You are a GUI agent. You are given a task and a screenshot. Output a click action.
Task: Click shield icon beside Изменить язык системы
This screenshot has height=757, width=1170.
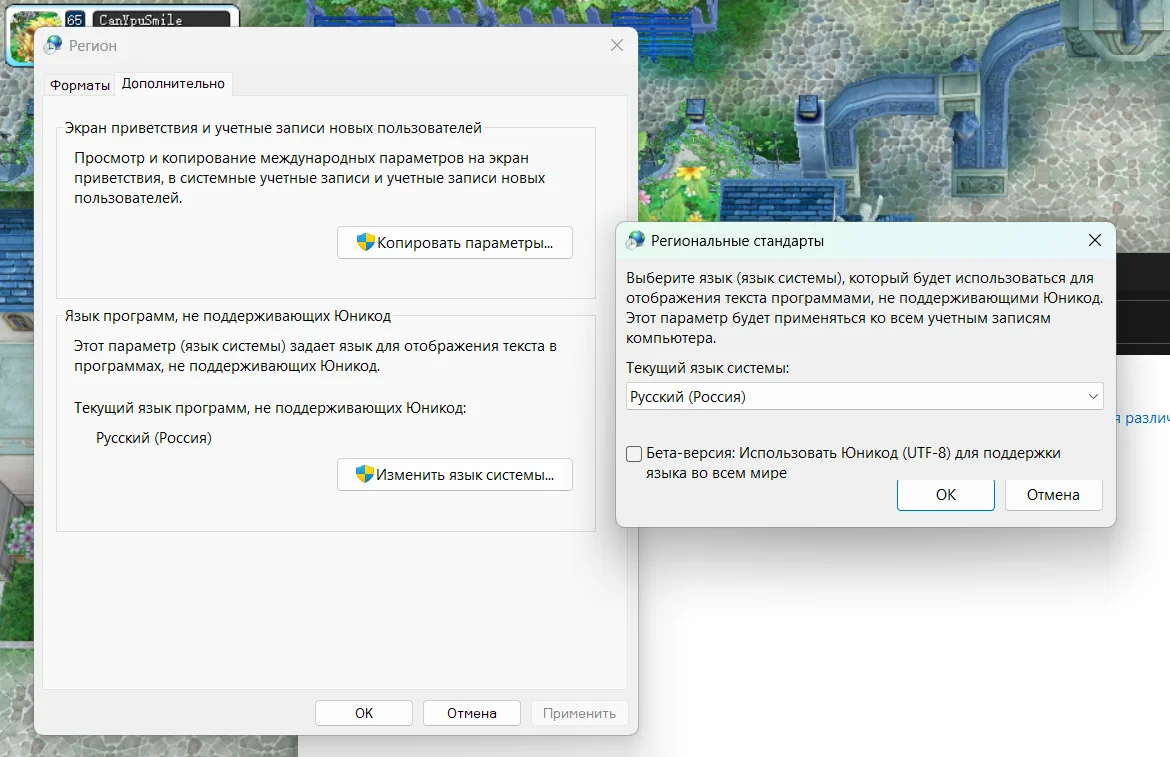click(x=365, y=474)
